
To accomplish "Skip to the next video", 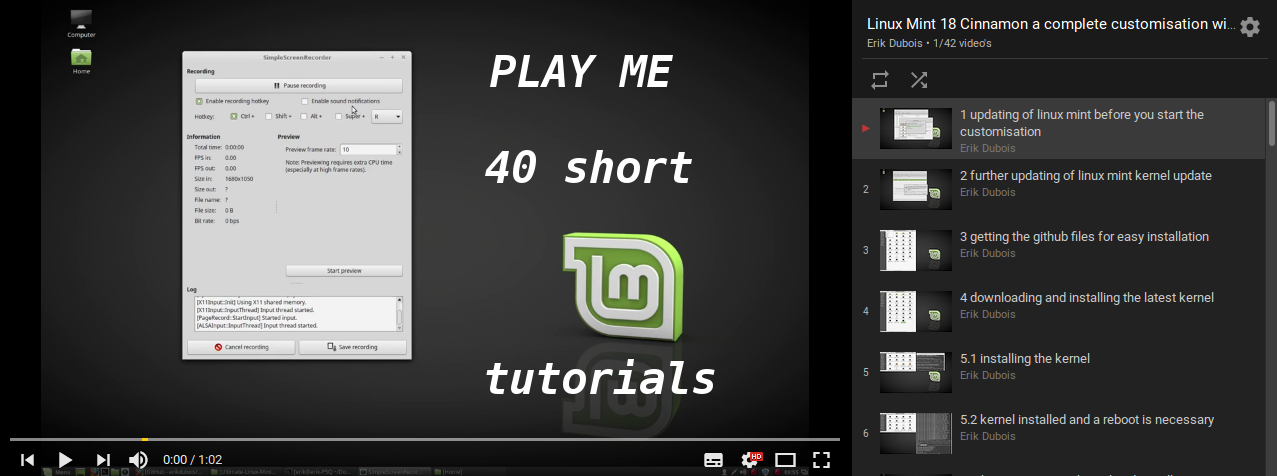I will 103,460.
